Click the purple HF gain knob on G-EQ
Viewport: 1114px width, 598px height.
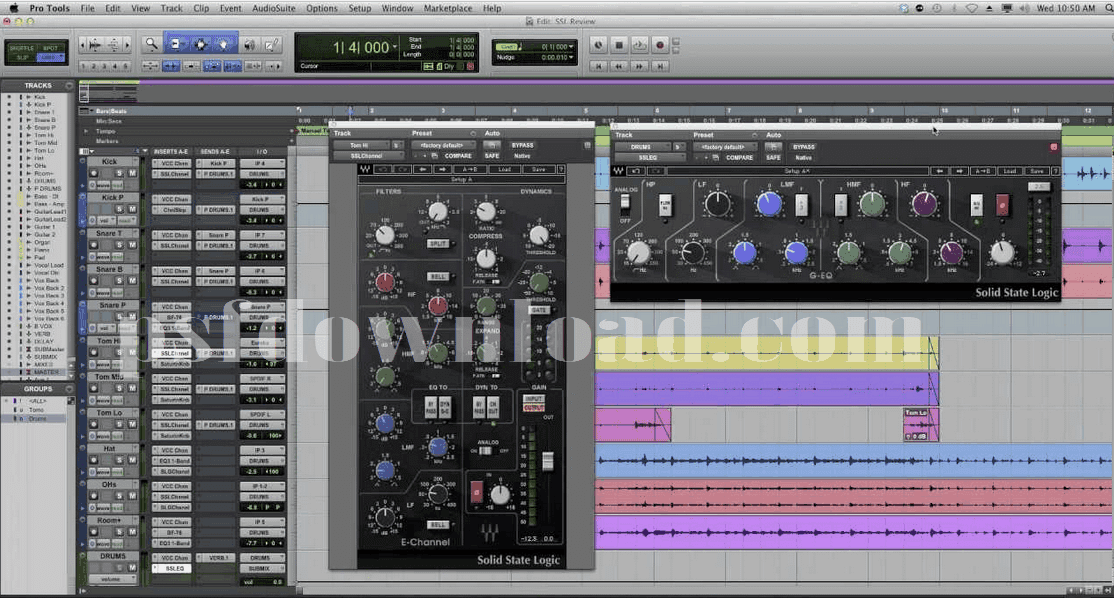point(924,205)
